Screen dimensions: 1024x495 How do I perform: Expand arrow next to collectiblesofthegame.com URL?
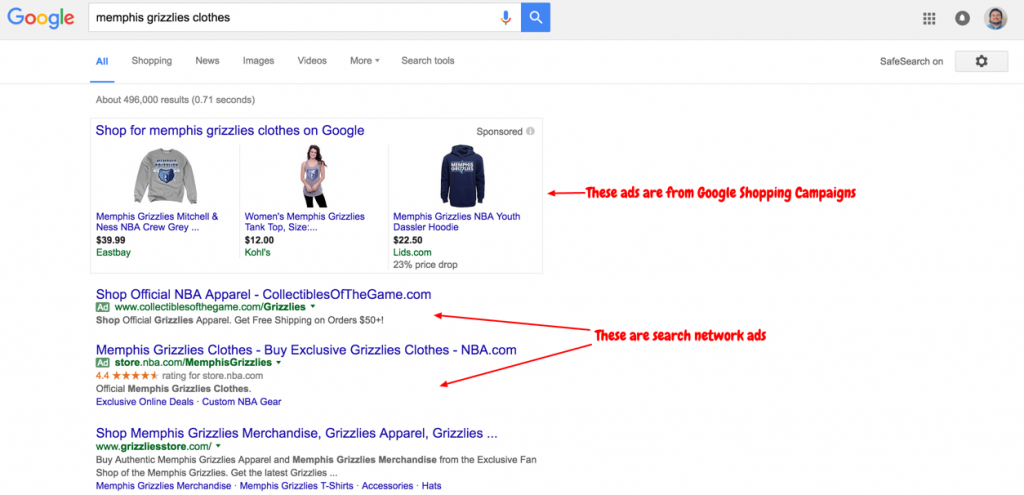(x=313, y=306)
